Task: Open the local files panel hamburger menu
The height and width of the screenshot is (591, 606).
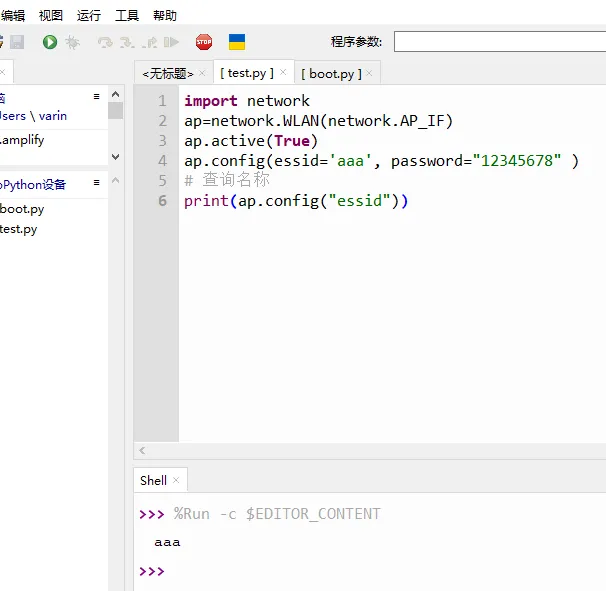Action: [x=97, y=96]
